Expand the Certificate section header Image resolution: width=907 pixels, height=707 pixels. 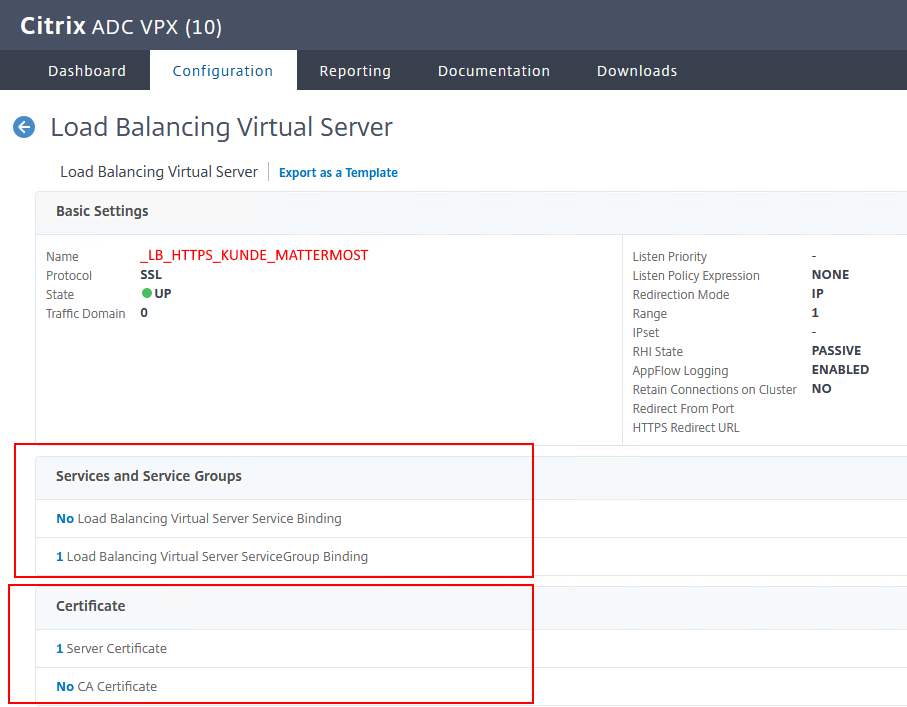[x=91, y=606]
